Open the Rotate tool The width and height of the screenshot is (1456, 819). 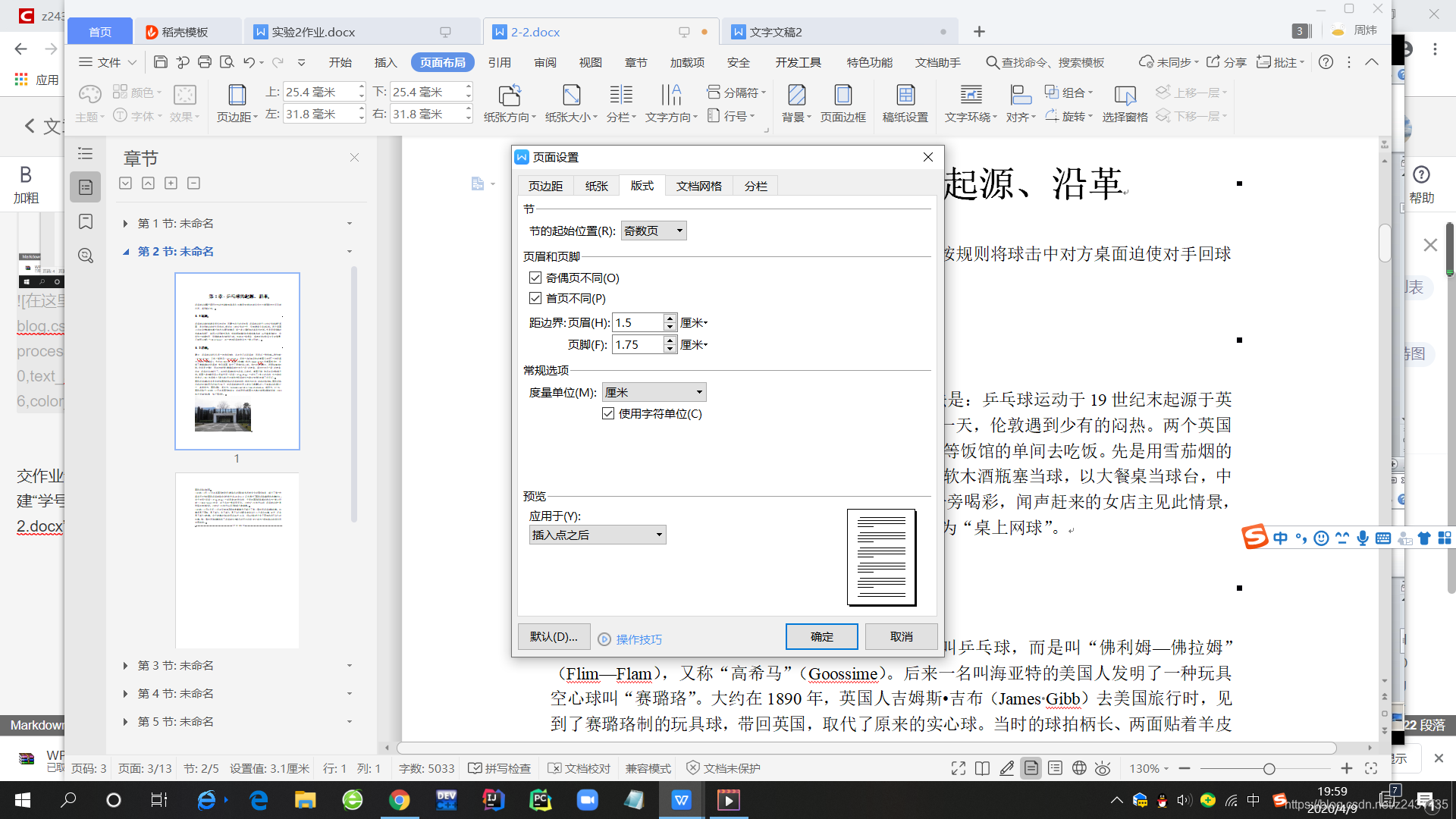tap(1069, 116)
